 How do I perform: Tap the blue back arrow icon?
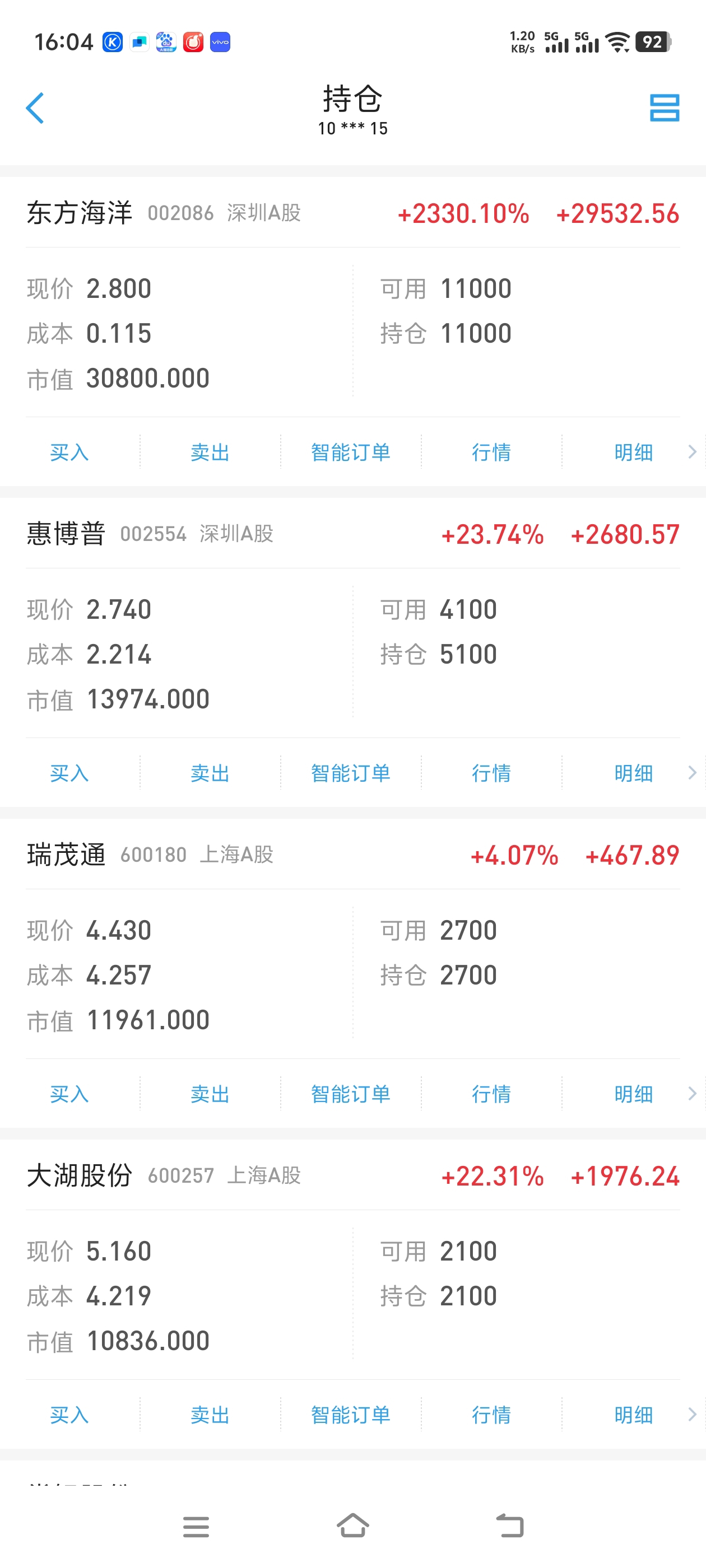coord(35,108)
